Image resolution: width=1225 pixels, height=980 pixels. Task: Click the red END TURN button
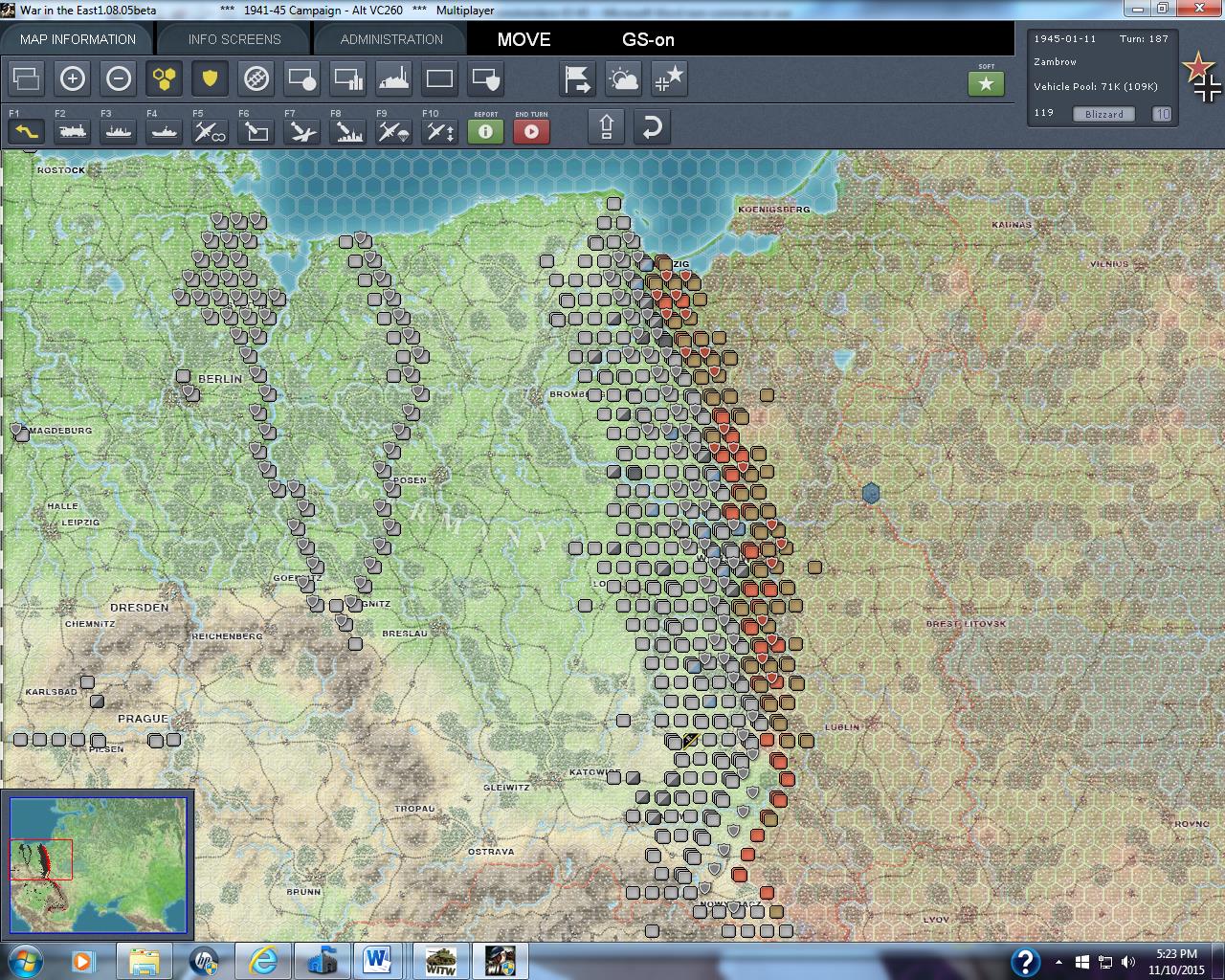531,131
